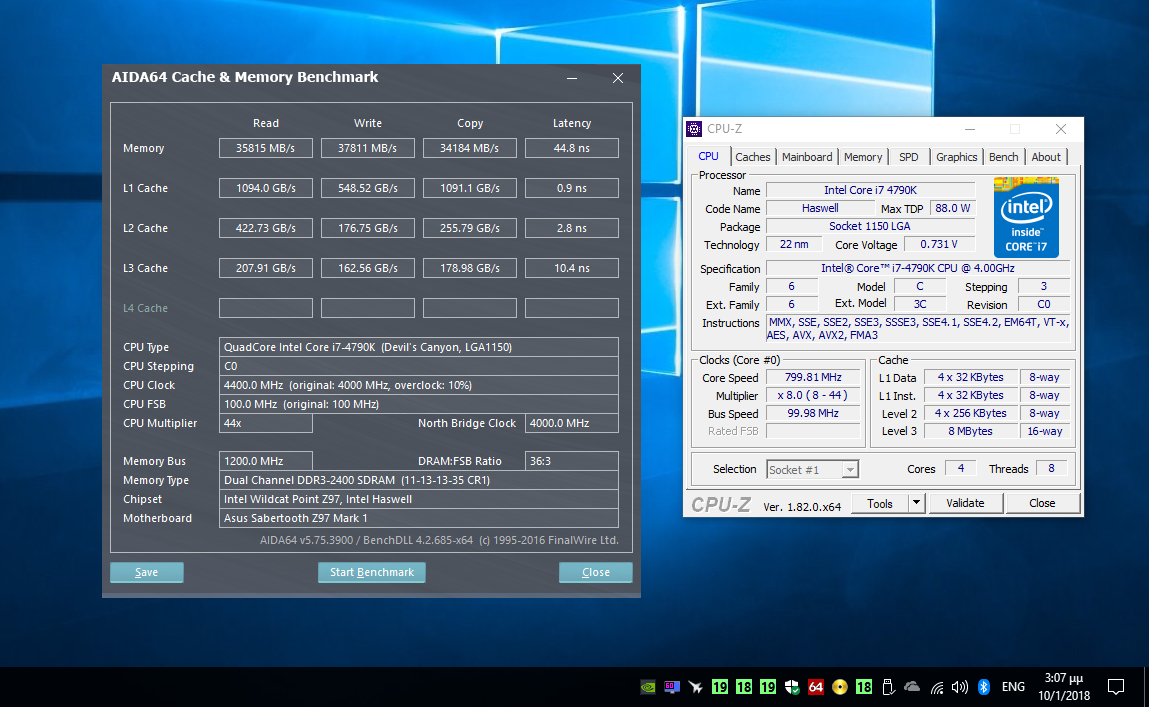Click the Code Name value Haswell
This screenshot has width=1149, height=707.
tap(820, 208)
